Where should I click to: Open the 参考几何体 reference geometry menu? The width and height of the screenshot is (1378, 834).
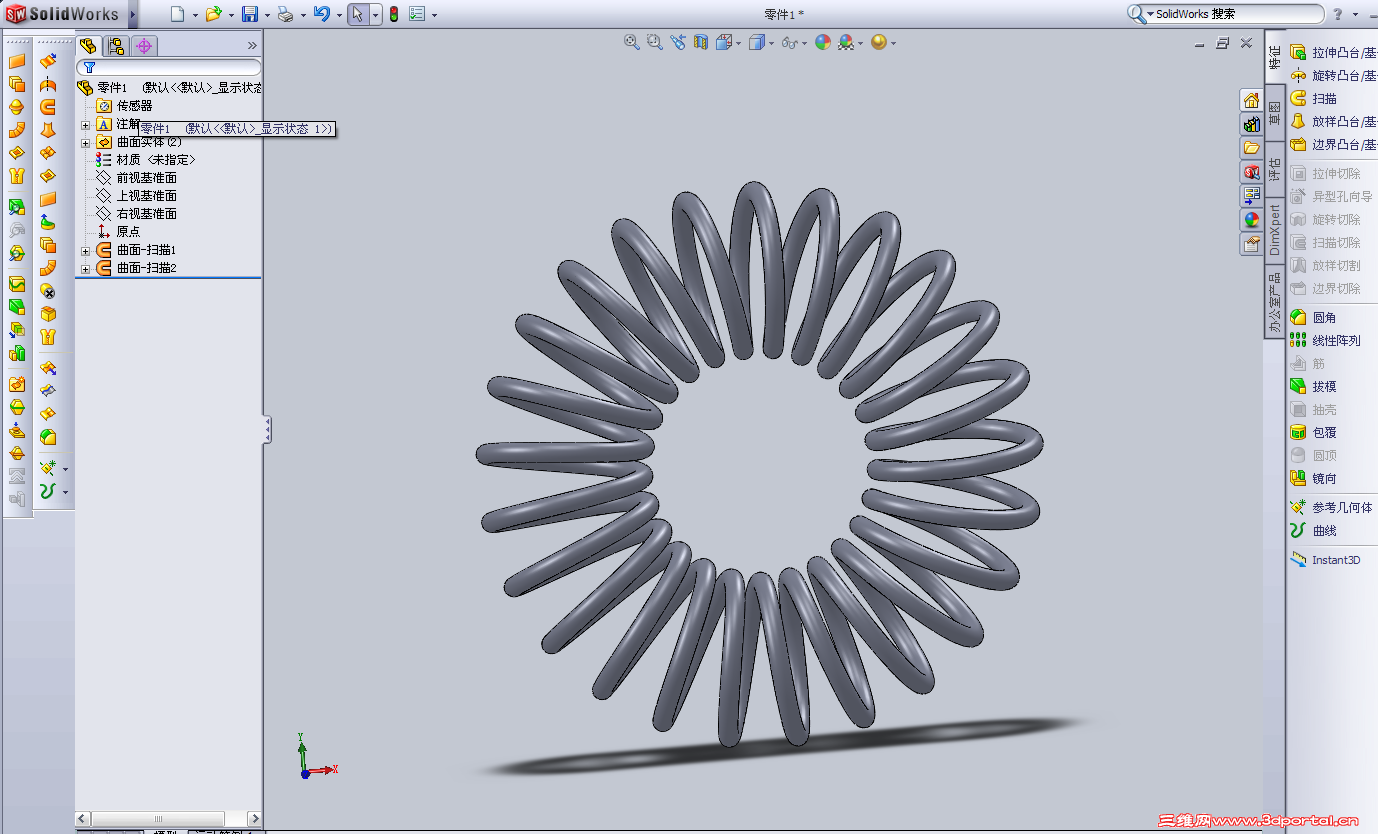[x=1332, y=508]
